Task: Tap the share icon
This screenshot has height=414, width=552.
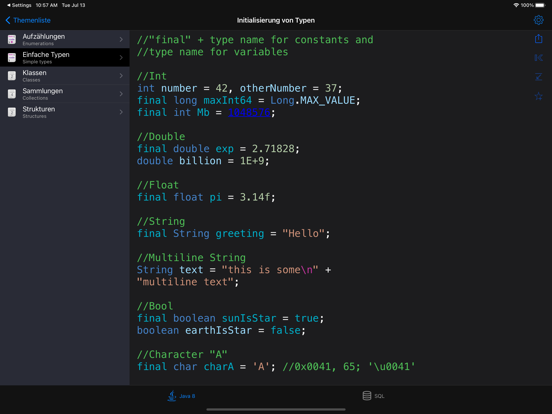Action: [538, 38]
